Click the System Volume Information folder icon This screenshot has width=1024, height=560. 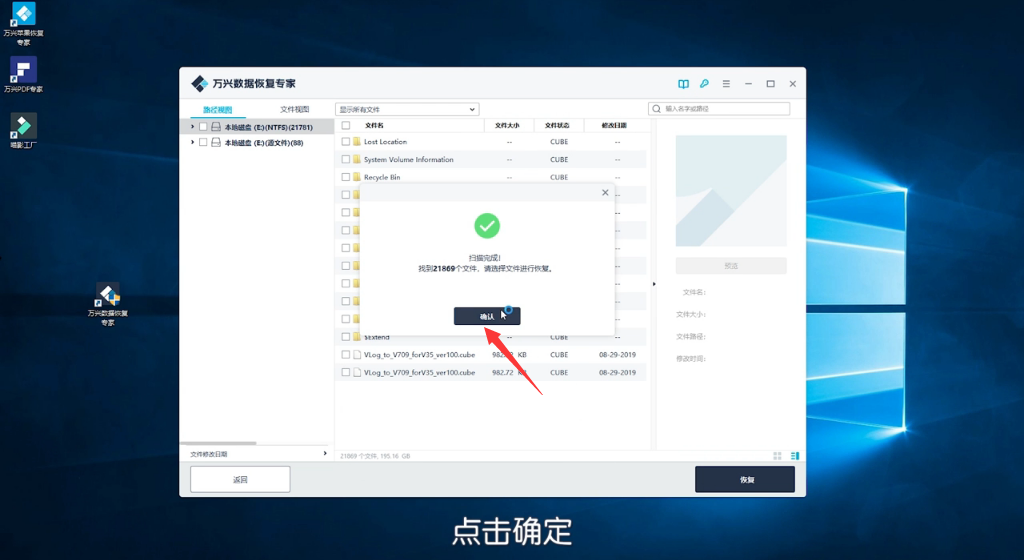tap(357, 159)
